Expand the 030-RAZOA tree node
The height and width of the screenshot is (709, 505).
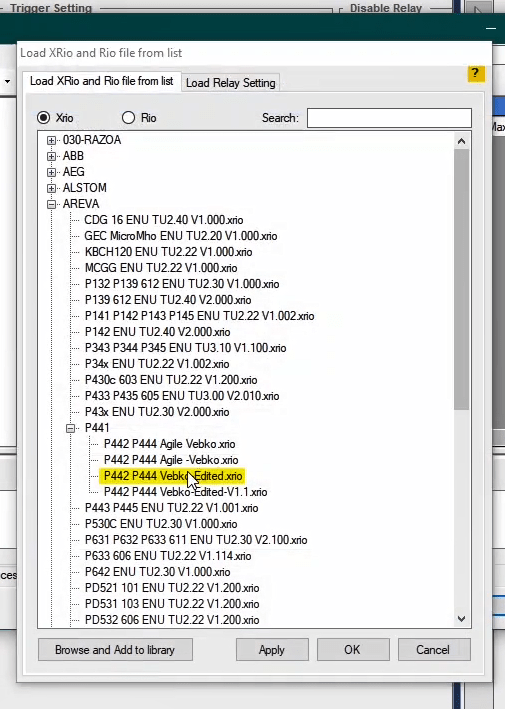[52, 141]
